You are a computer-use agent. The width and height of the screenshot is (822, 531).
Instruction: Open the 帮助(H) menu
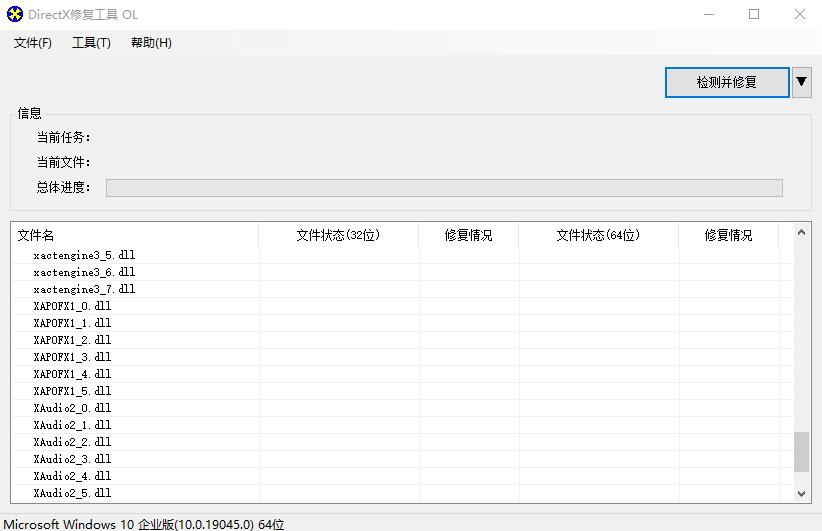(151, 43)
